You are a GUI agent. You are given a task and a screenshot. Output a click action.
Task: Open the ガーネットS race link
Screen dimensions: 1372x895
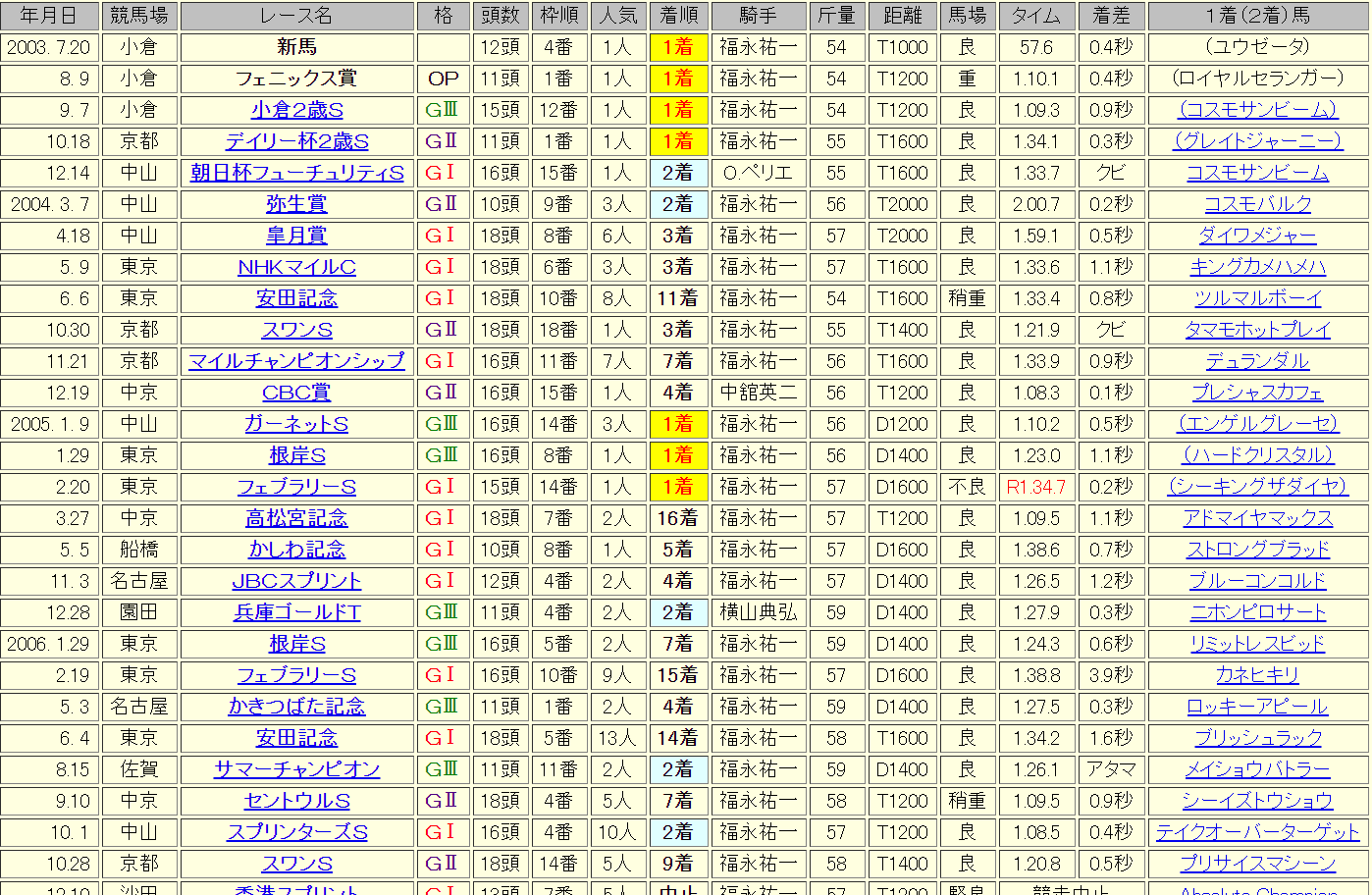[x=296, y=424]
